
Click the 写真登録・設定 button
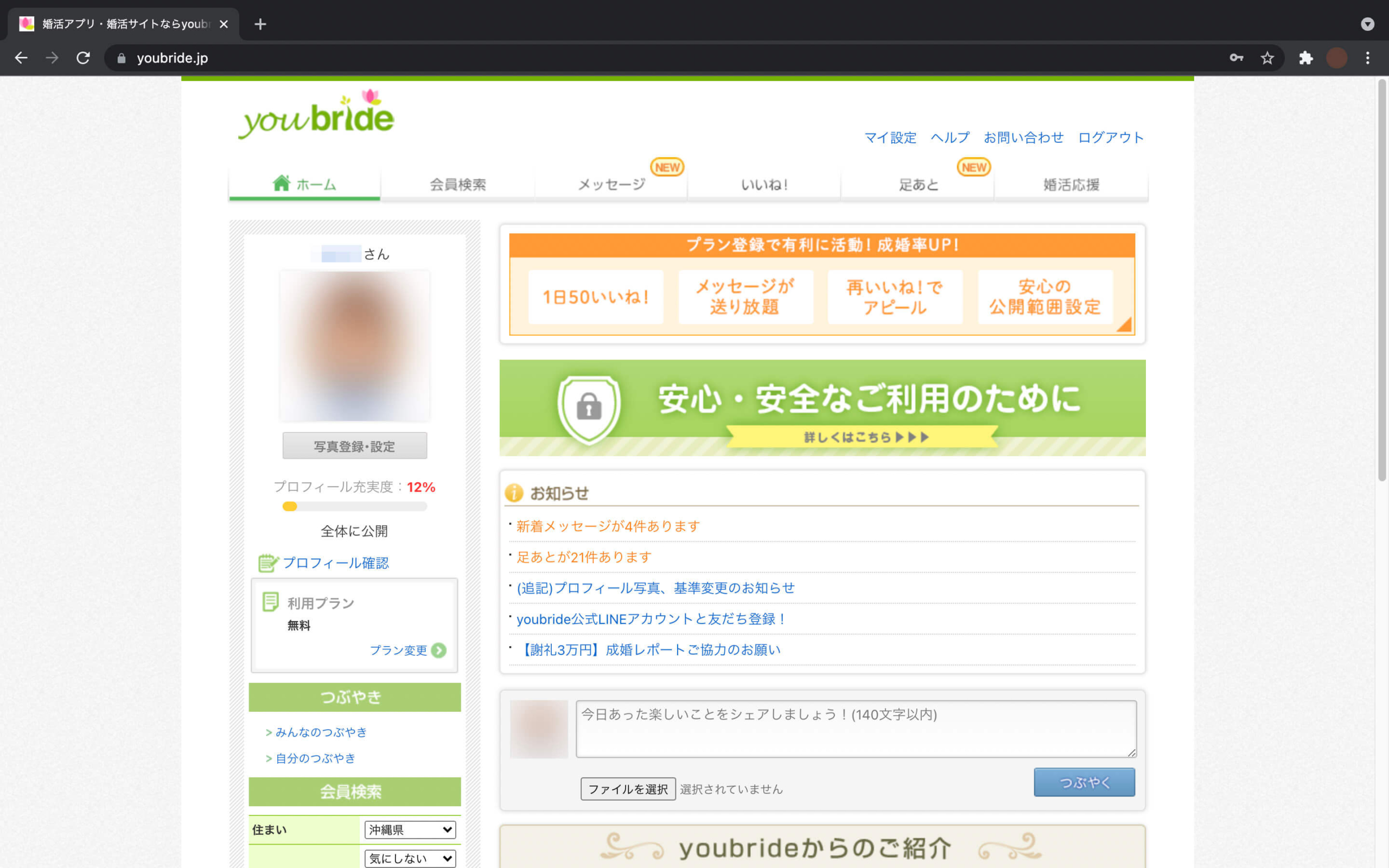355,446
